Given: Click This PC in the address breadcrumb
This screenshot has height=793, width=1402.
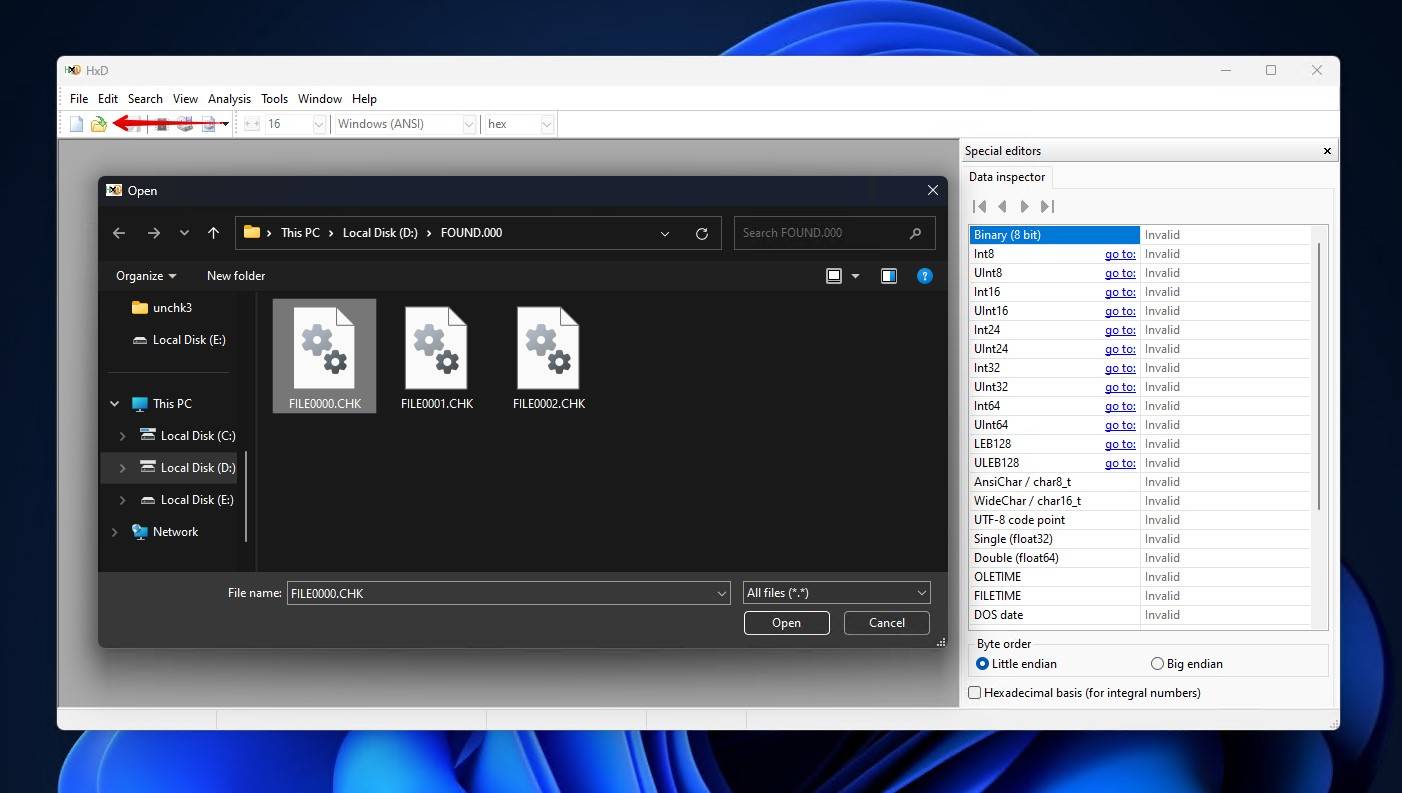Looking at the screenshot, I should coord(300,233).
